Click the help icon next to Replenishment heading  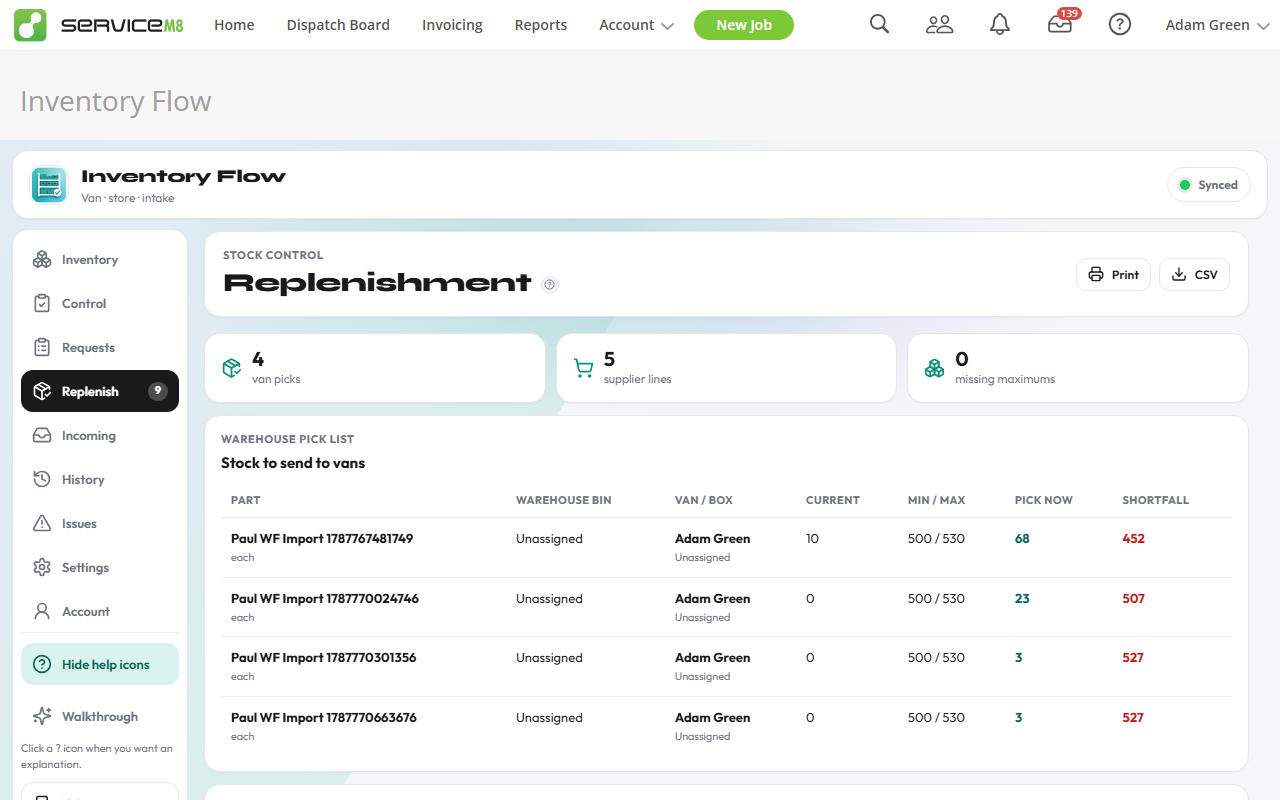[550, 284]
